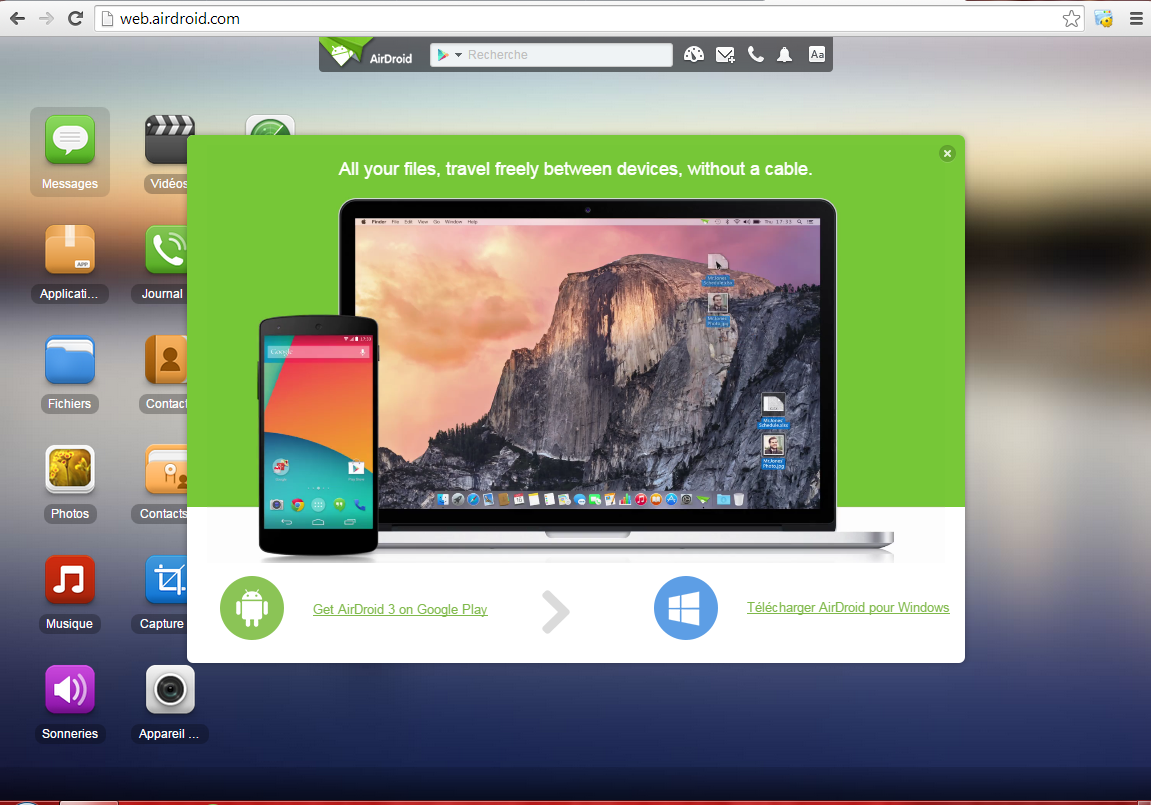This screenshot has width=1151, height=805.
Task: Open the Contact icon with person silhouette
Action: click(167, 360)
